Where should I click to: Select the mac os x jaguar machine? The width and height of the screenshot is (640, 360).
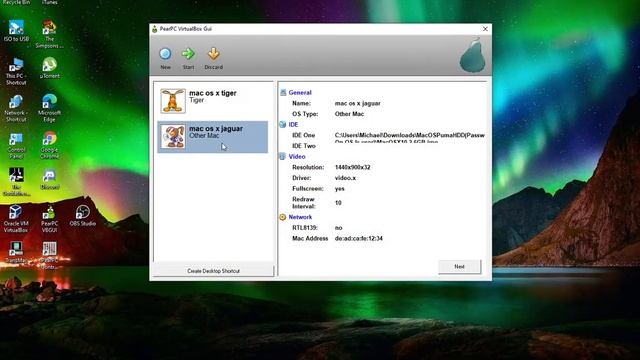[213, 137]
